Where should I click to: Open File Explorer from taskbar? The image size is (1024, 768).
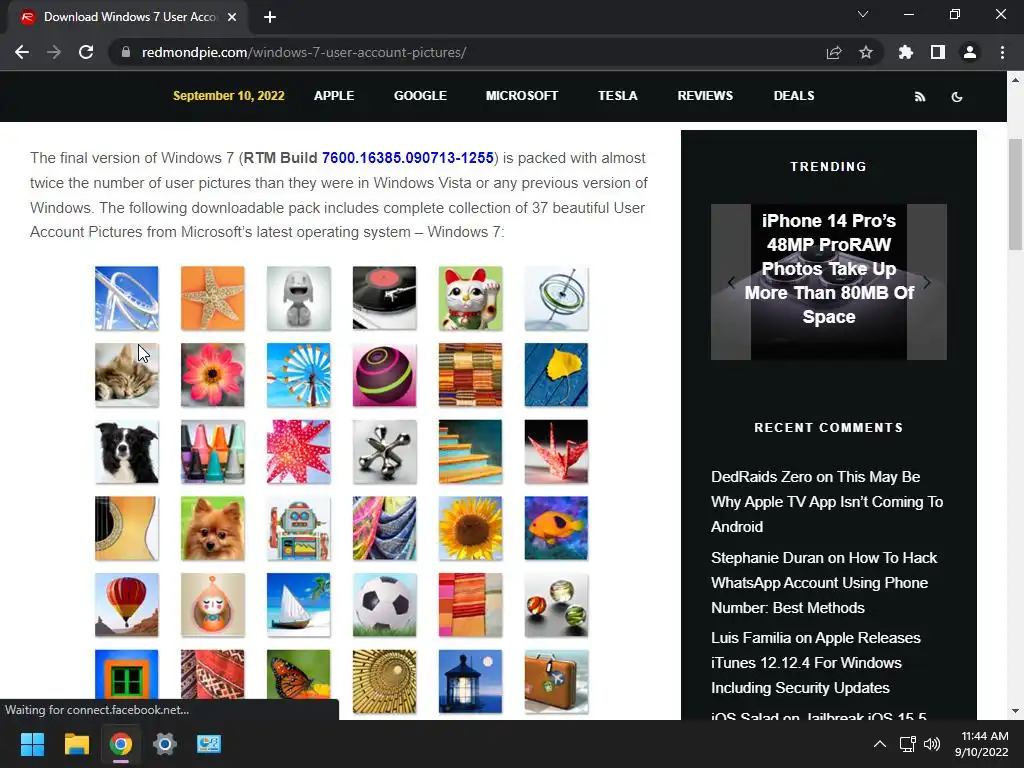76,744
